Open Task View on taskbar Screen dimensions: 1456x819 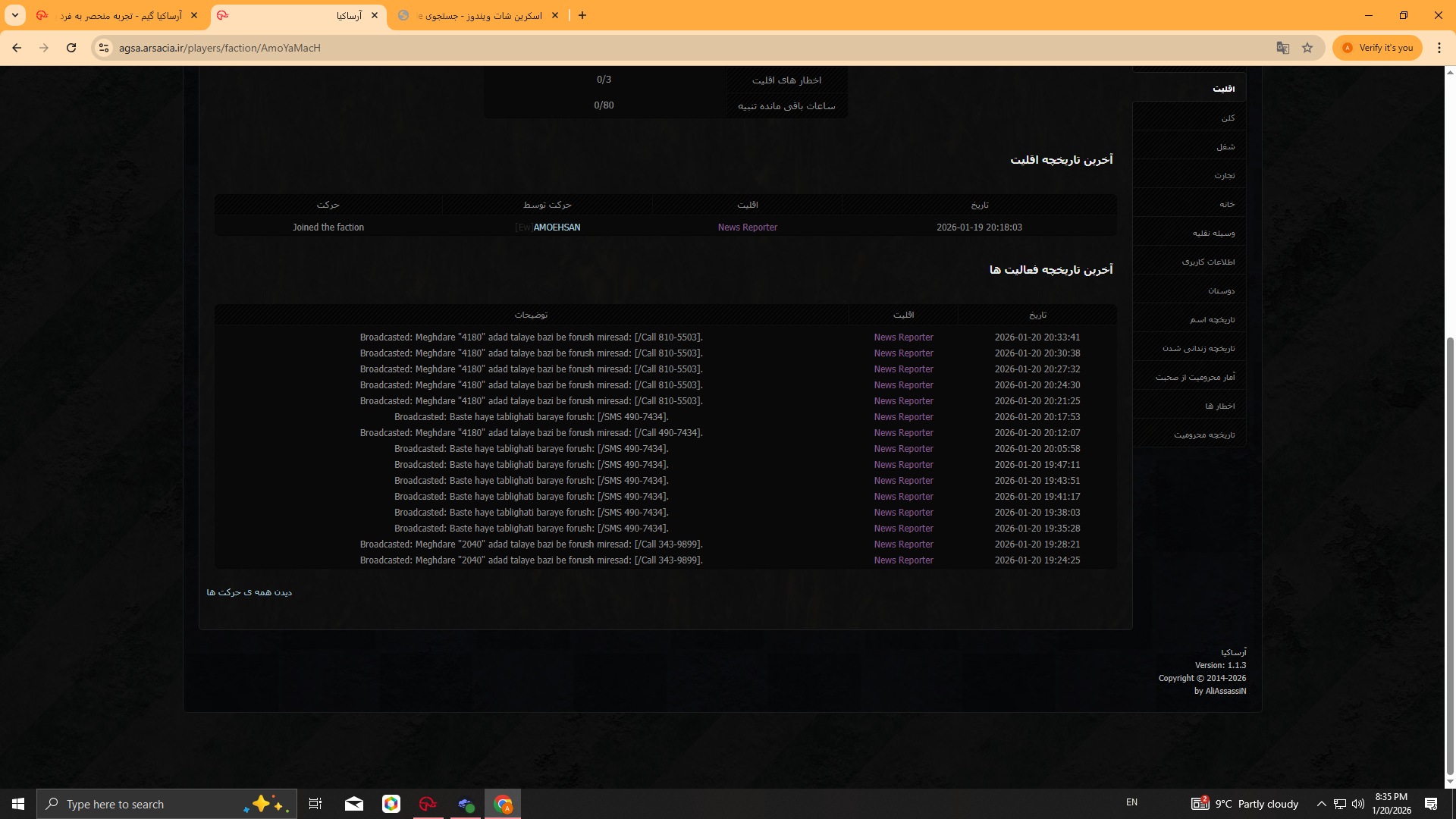click(315, 804)
